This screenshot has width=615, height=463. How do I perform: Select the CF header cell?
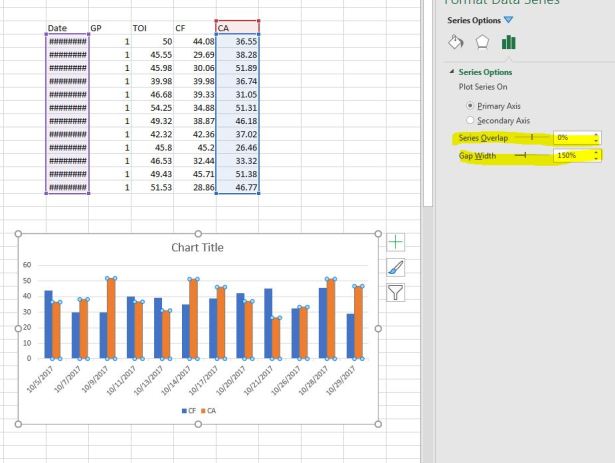[195, 28]
